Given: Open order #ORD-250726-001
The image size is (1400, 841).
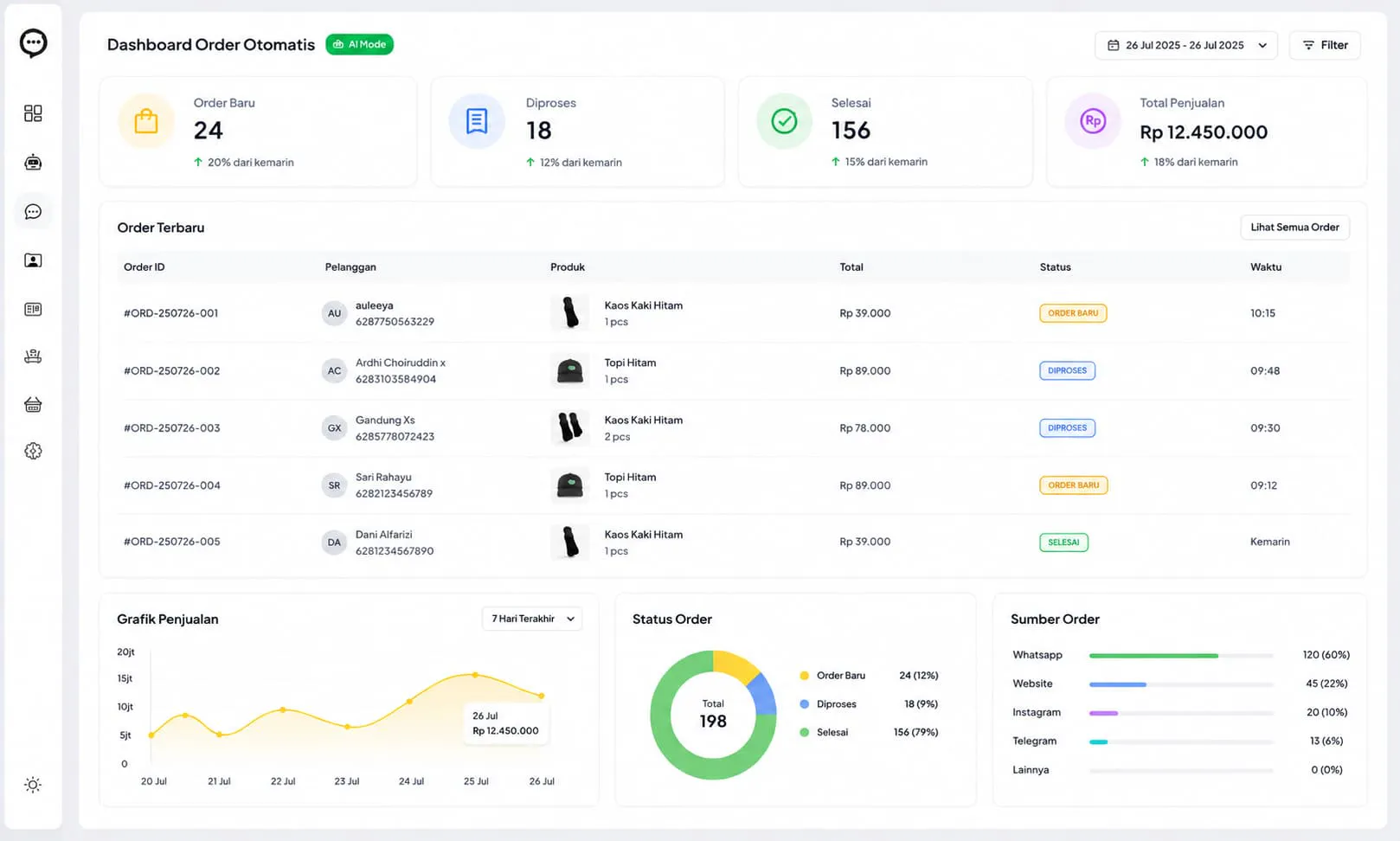Looking at the screenshot, I should (x=171, y=313).
